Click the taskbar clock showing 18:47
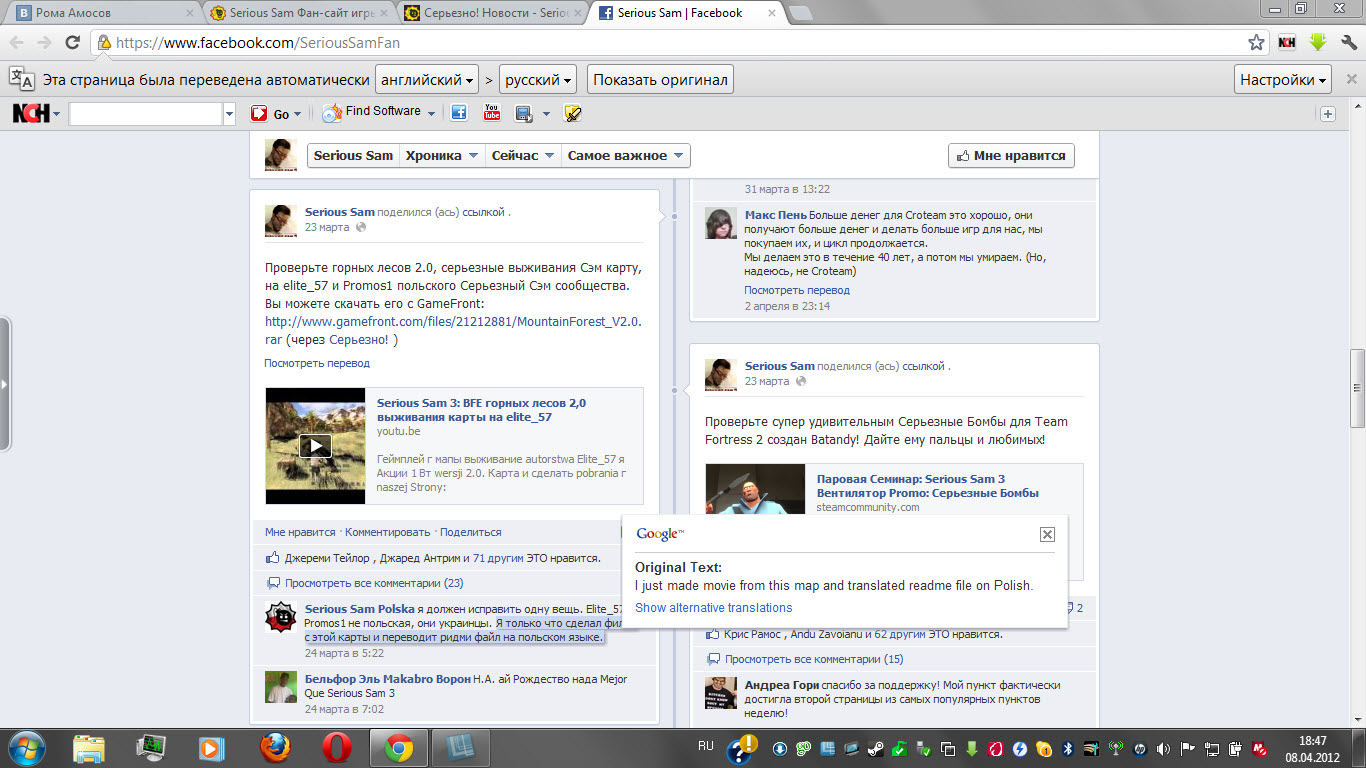This screenshot has width=1366, height=768. coord(1312,748)
